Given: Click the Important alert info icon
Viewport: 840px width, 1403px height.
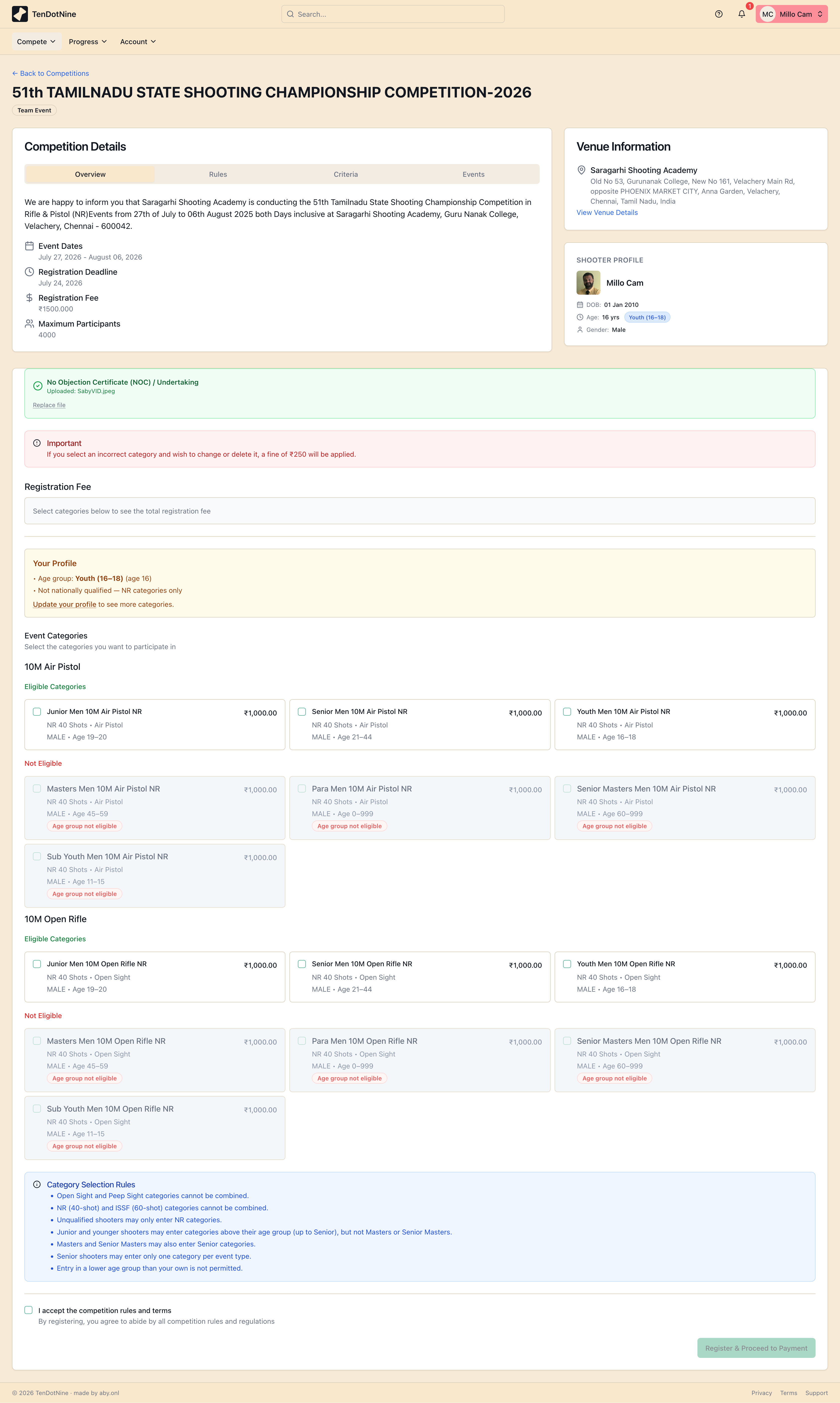Looking at the screenshot, I should [37, 443].
